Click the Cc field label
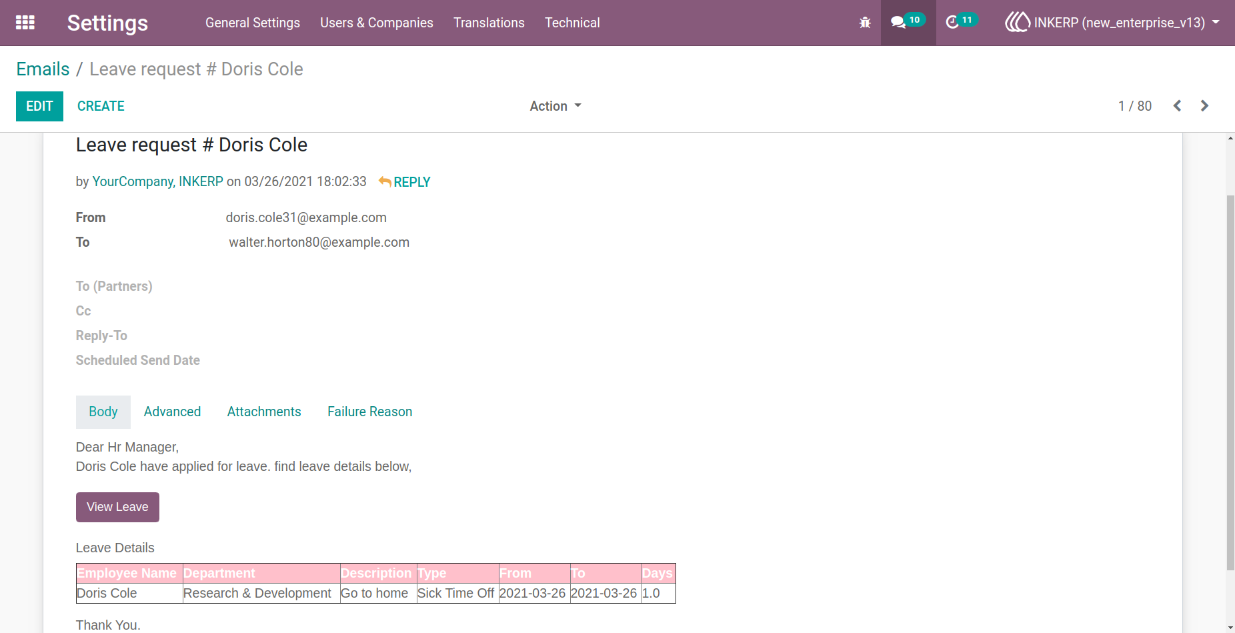 click(x=84, y=311)
